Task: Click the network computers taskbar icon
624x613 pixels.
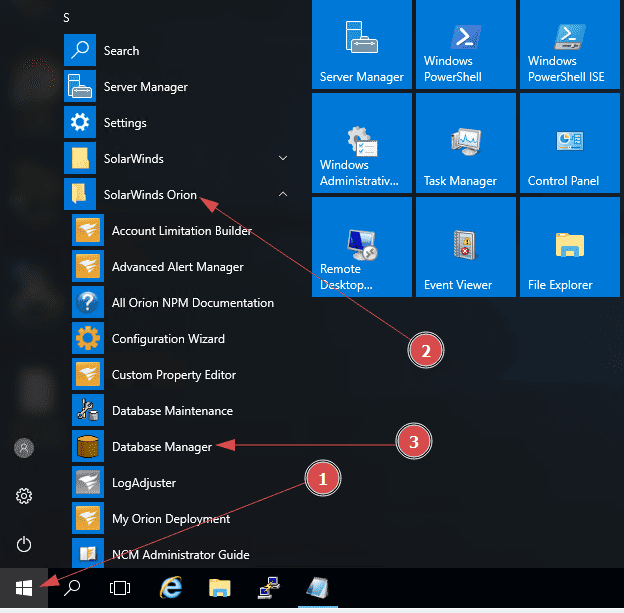Action: pos(269,588)
